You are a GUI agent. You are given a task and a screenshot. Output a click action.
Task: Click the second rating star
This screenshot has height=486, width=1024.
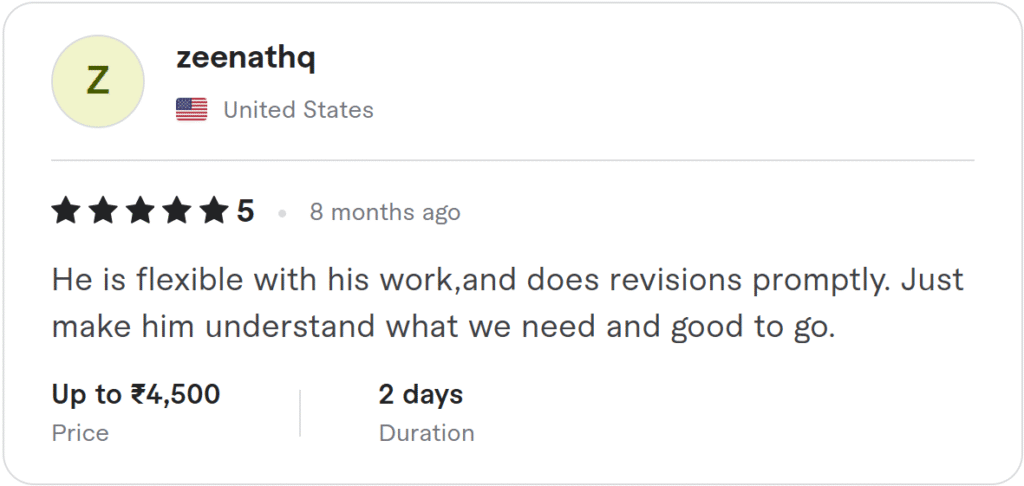pos(103,211)
